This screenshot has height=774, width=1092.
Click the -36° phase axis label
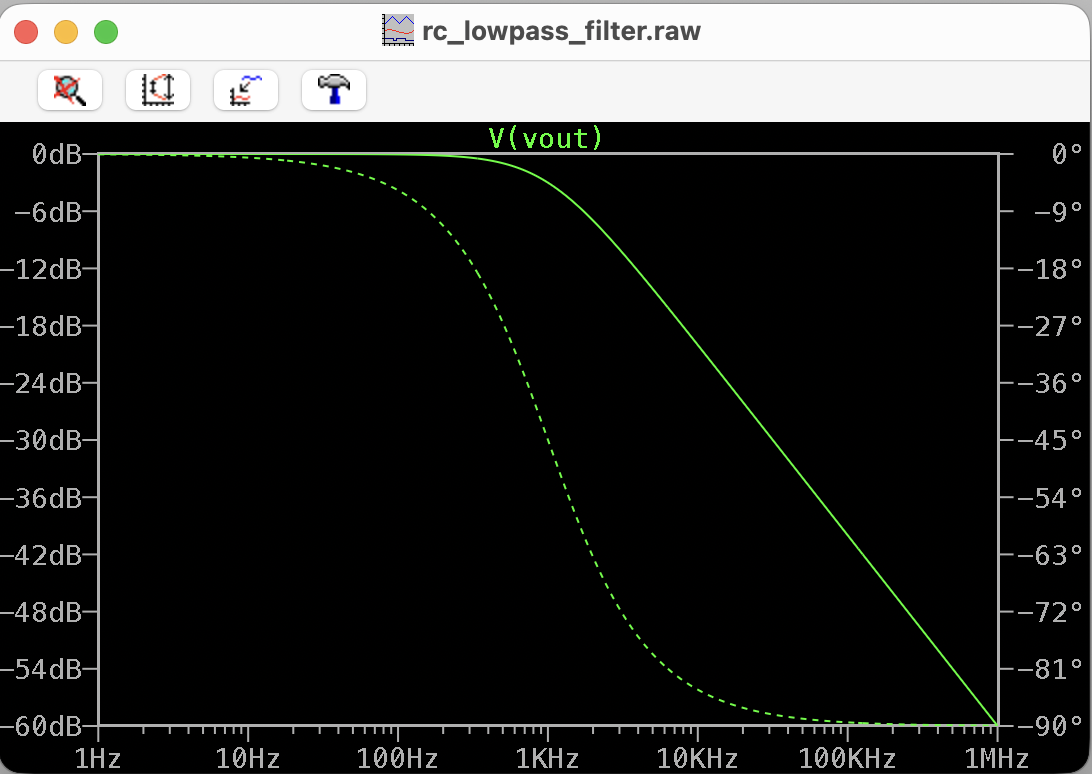[1050, 383]
